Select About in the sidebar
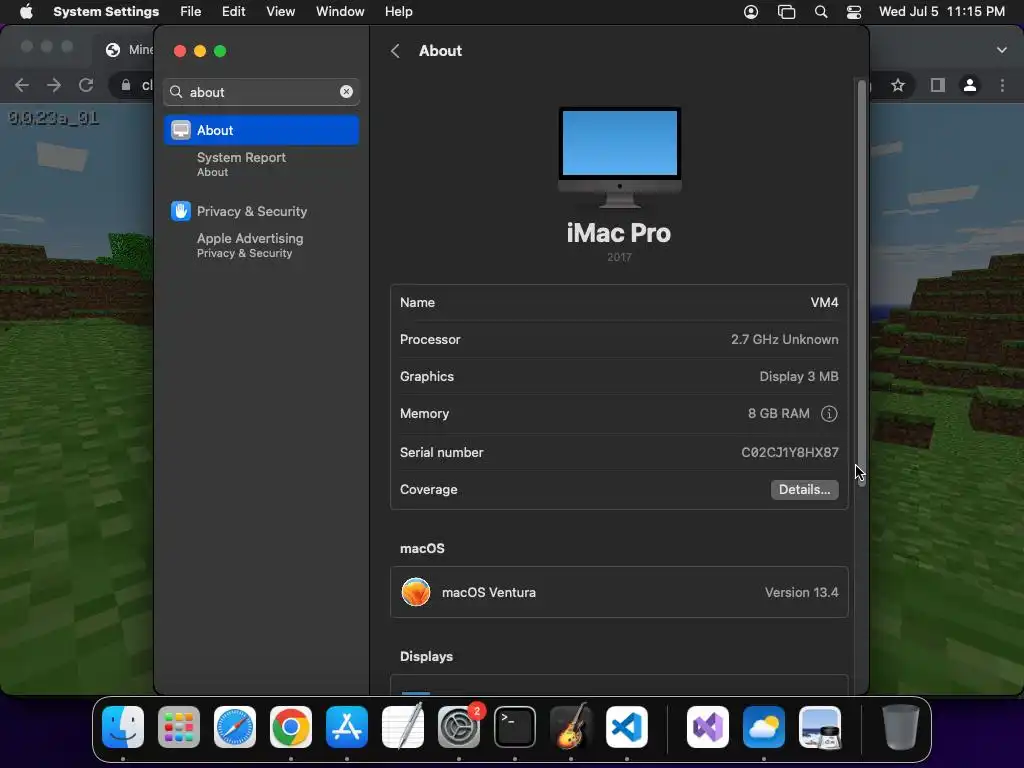 [261, 130]
